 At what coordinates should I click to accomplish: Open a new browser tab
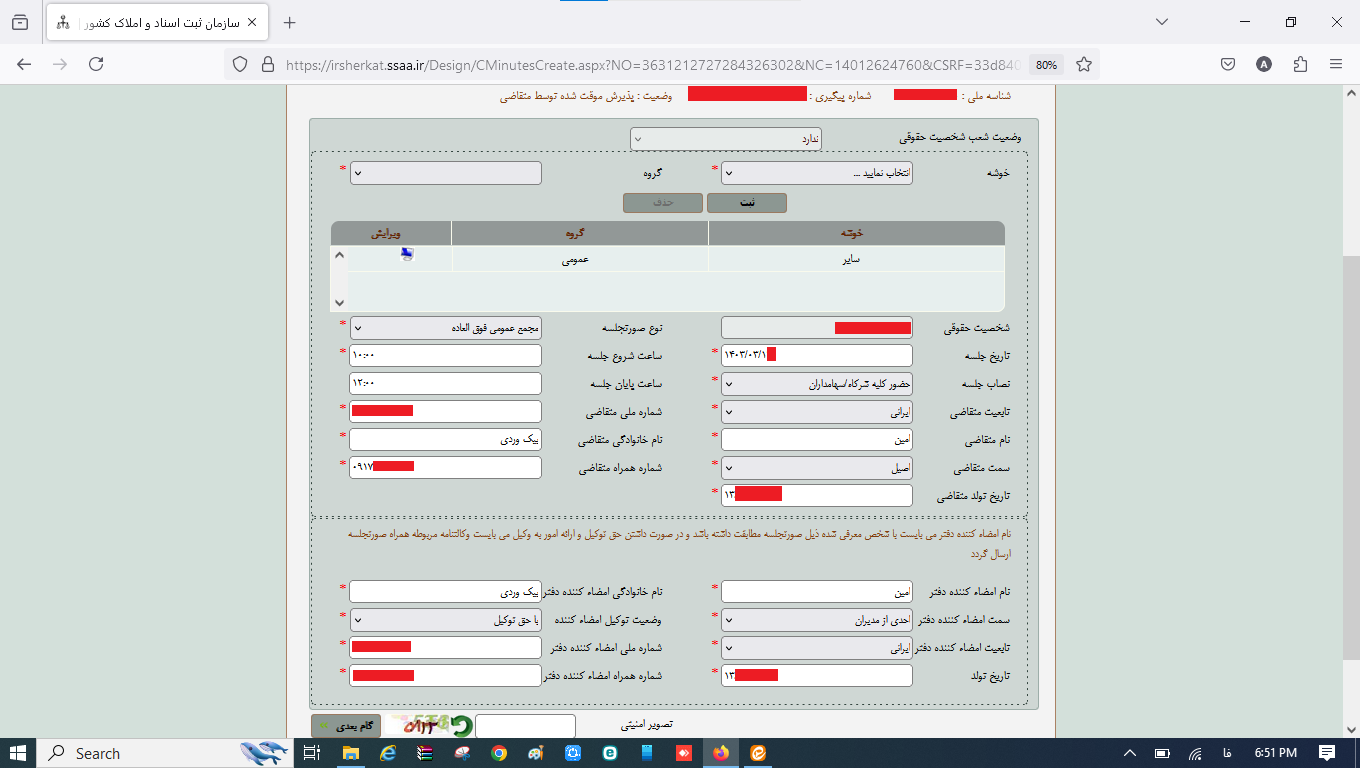pyautogui.click(x=290, y=22)
